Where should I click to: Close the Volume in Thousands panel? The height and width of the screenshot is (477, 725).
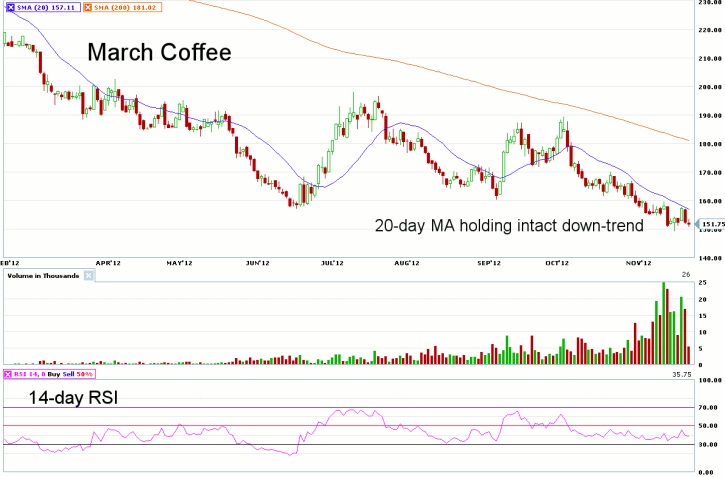pyautogui.click(x=88, y=275)
